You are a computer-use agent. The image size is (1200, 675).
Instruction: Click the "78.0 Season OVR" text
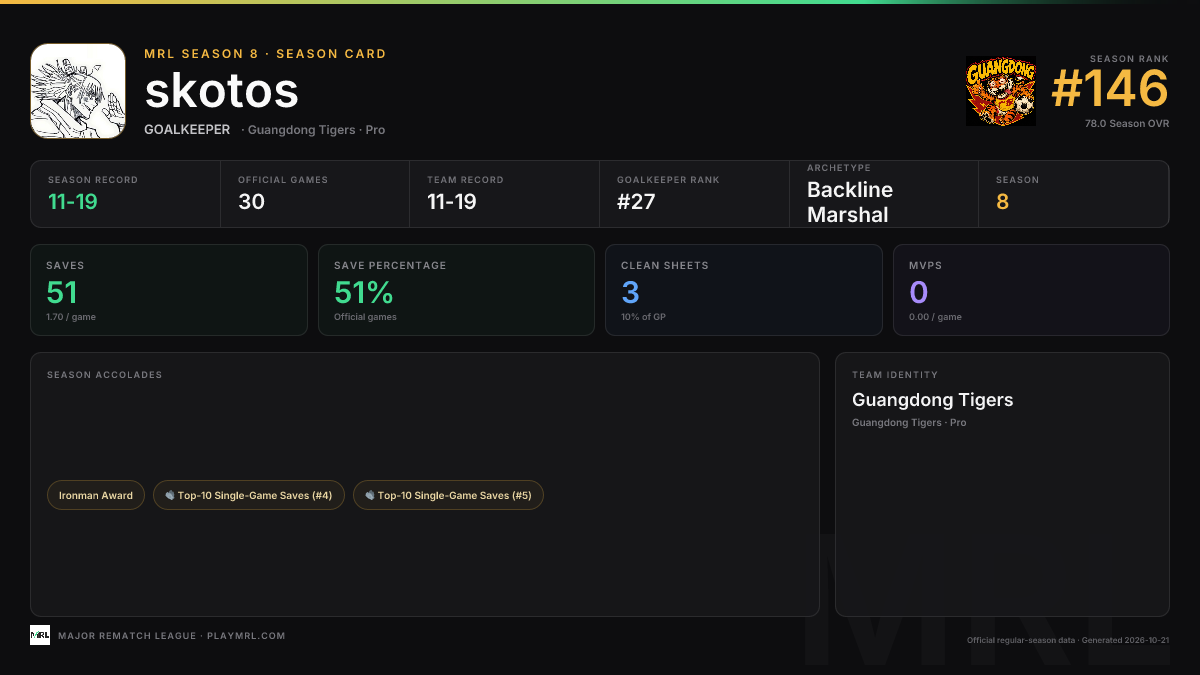(1127, 124)
